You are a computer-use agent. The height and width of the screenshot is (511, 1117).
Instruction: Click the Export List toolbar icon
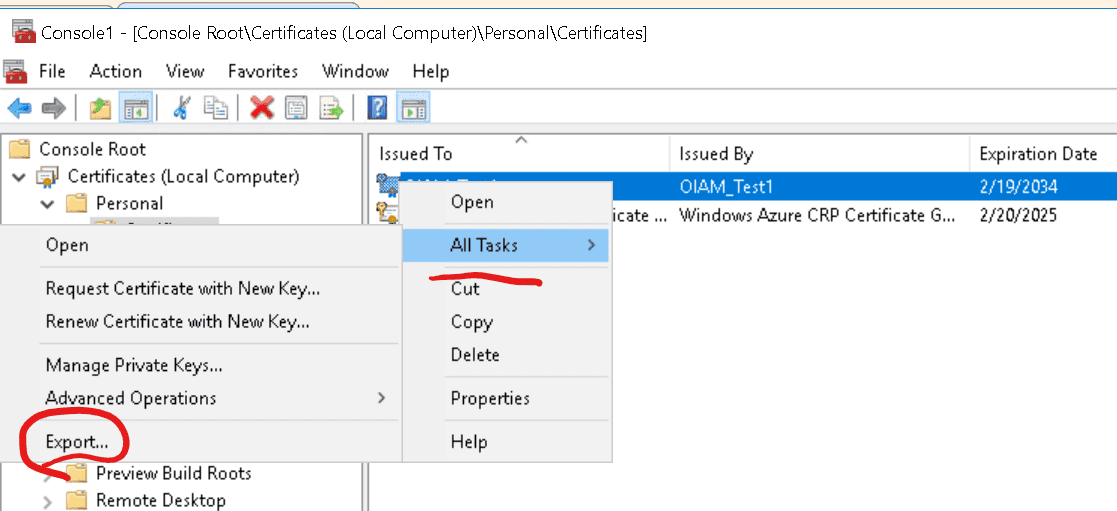(x=331, y=108)
